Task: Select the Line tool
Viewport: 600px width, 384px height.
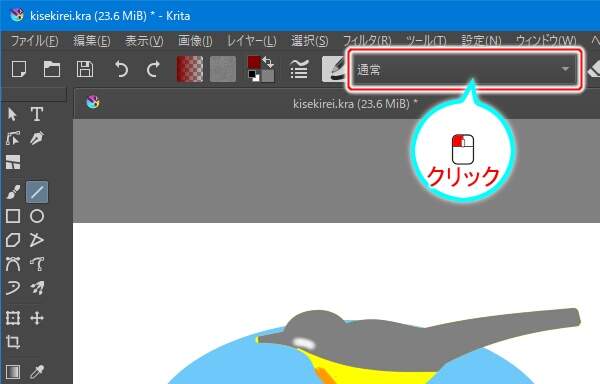Action: pos(37,192)
